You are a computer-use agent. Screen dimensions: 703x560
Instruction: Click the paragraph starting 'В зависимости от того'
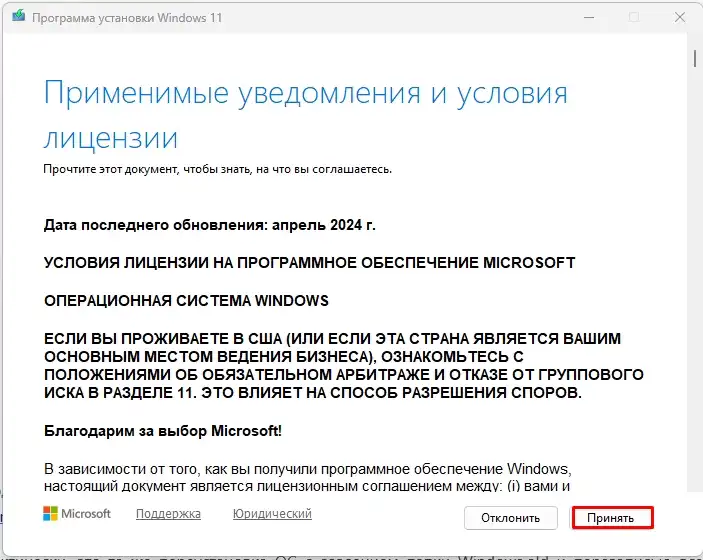coord(308,478)
